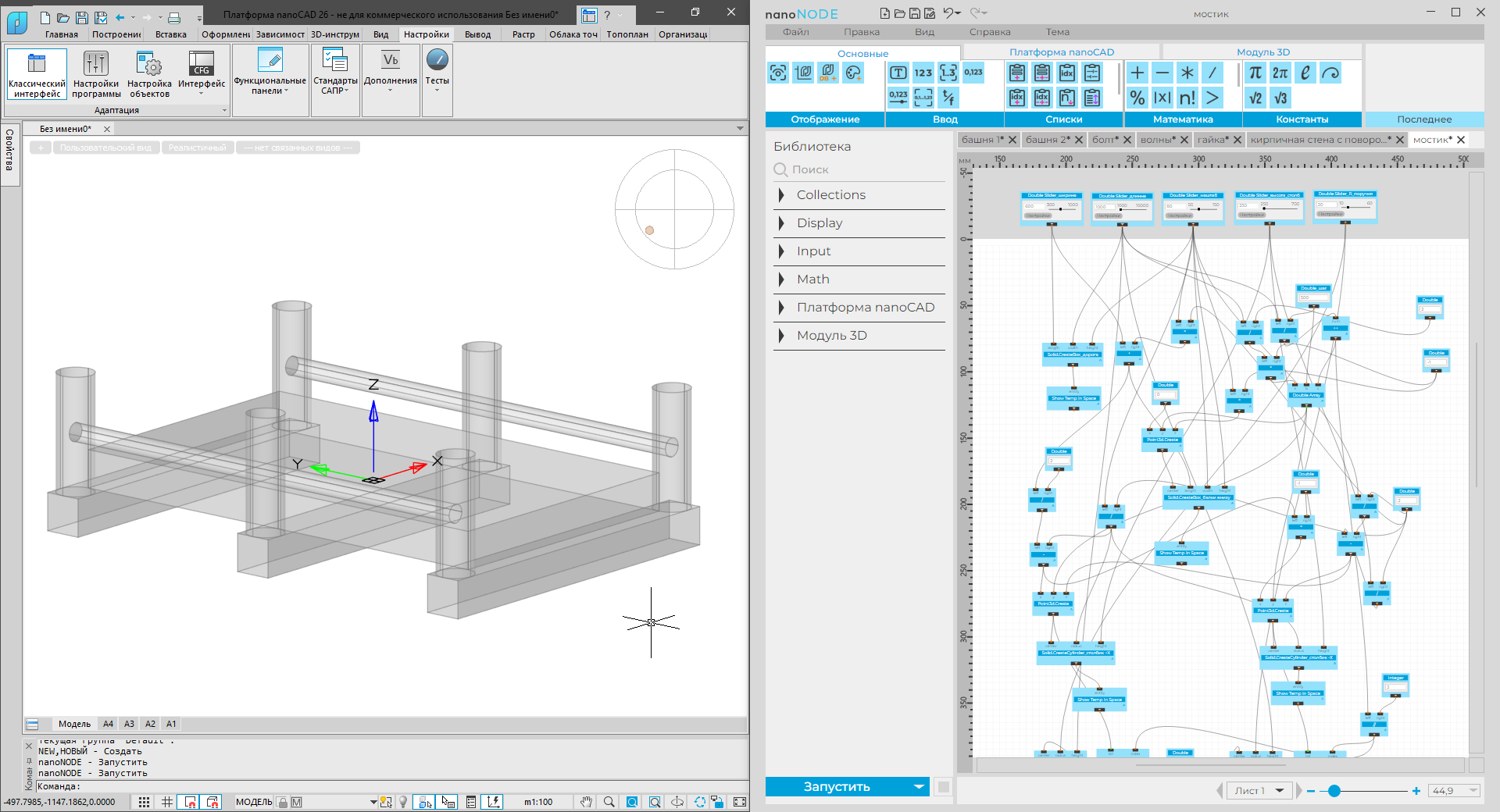Open the Справка menu in nanoNODE

(x=989, y=32)
